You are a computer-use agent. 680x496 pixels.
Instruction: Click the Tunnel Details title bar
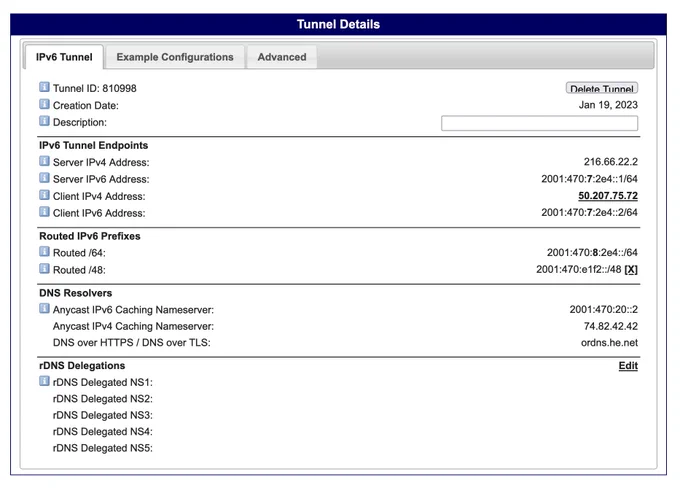pos(338,24)
